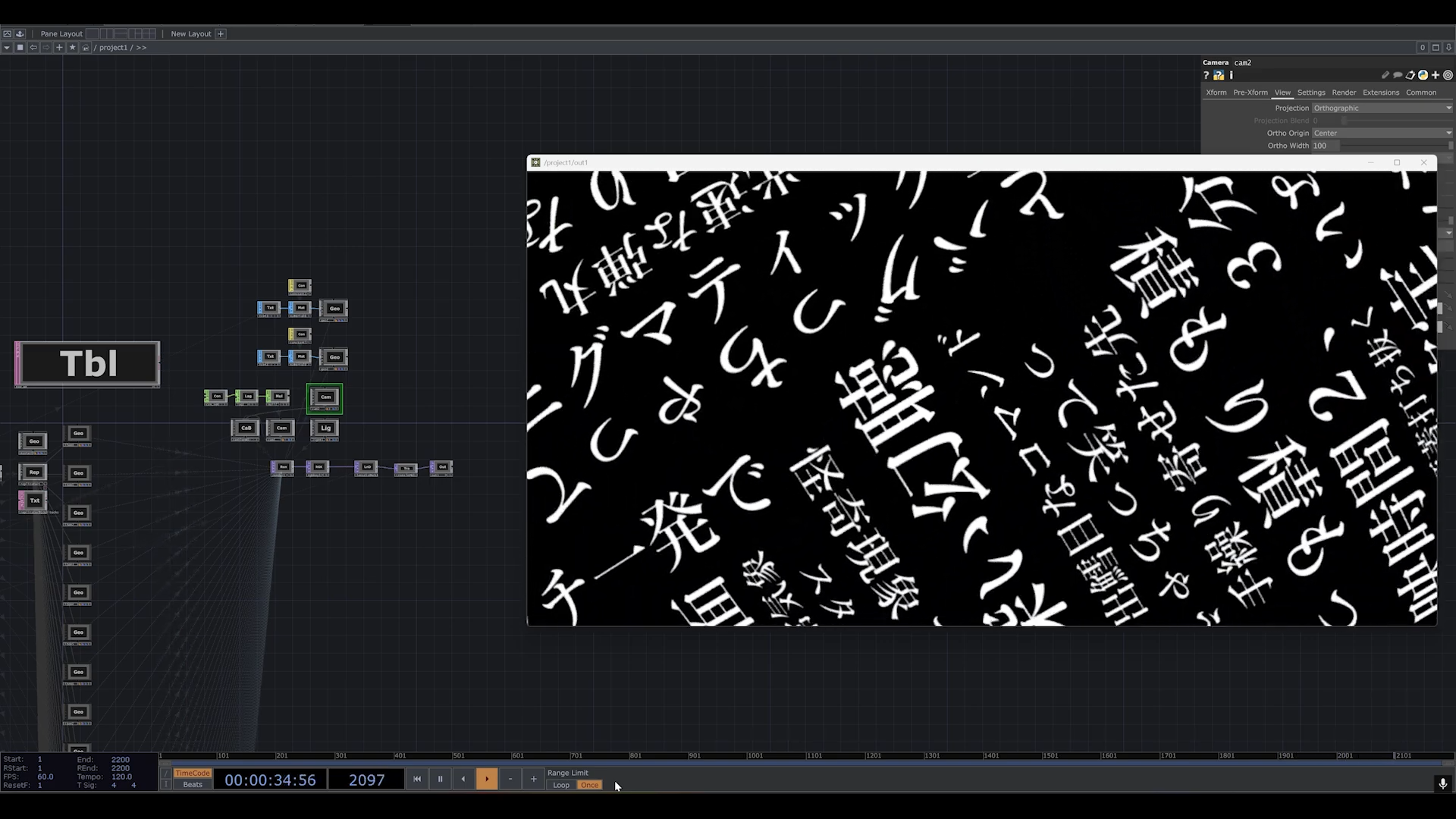1456x819 pixels.
Task: Toggle Loop range limit mode
Action: click(x=561, y=785)
